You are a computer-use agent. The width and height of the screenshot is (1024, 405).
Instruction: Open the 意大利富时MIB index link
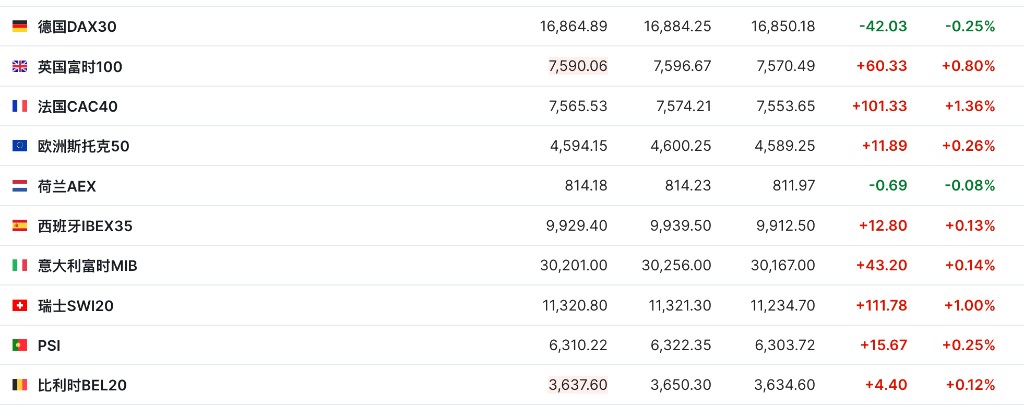(88, 266)
